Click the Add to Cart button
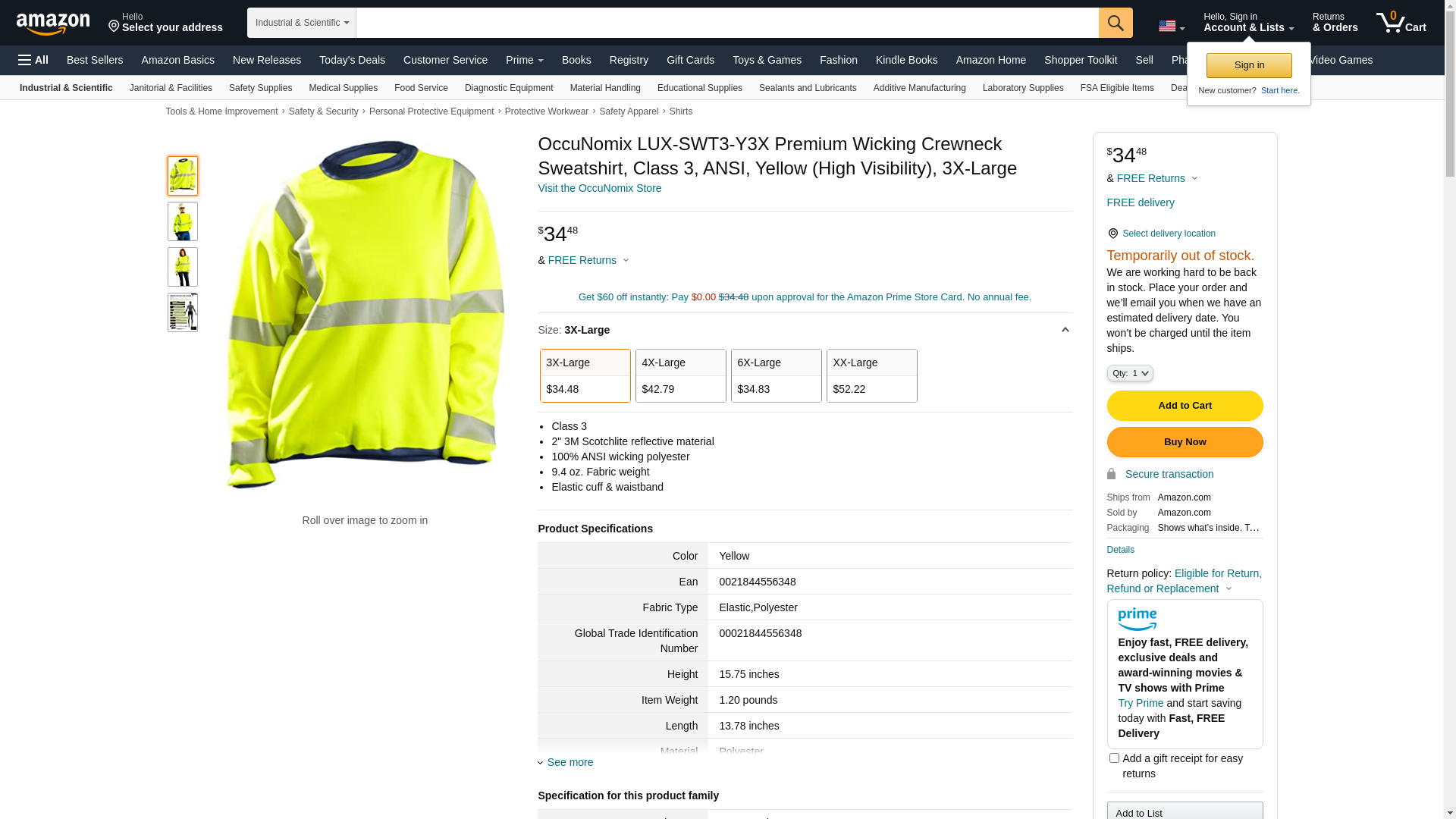This screenshot has width=1456, height=819. pyautogui.click(x=1185, y=406)
